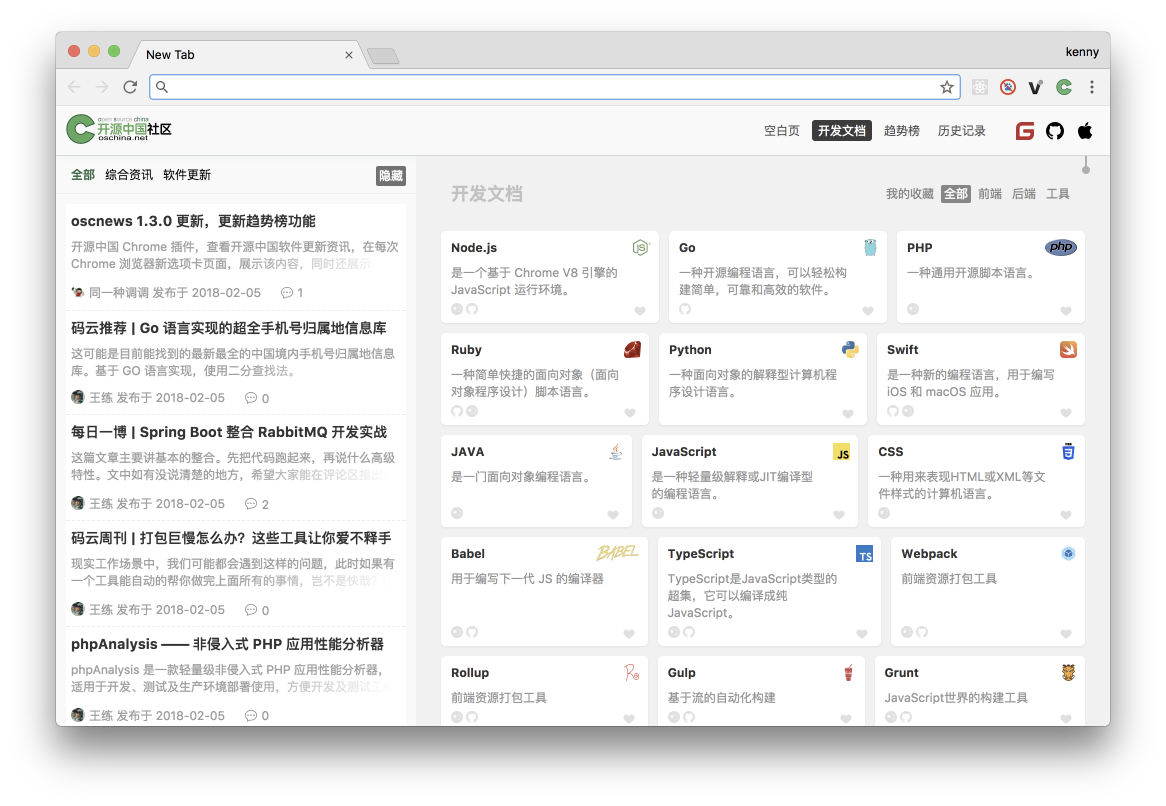1166x806 pixels.
Task: Open the GitHub octocat icon in header
Action: coord(1054,131)
